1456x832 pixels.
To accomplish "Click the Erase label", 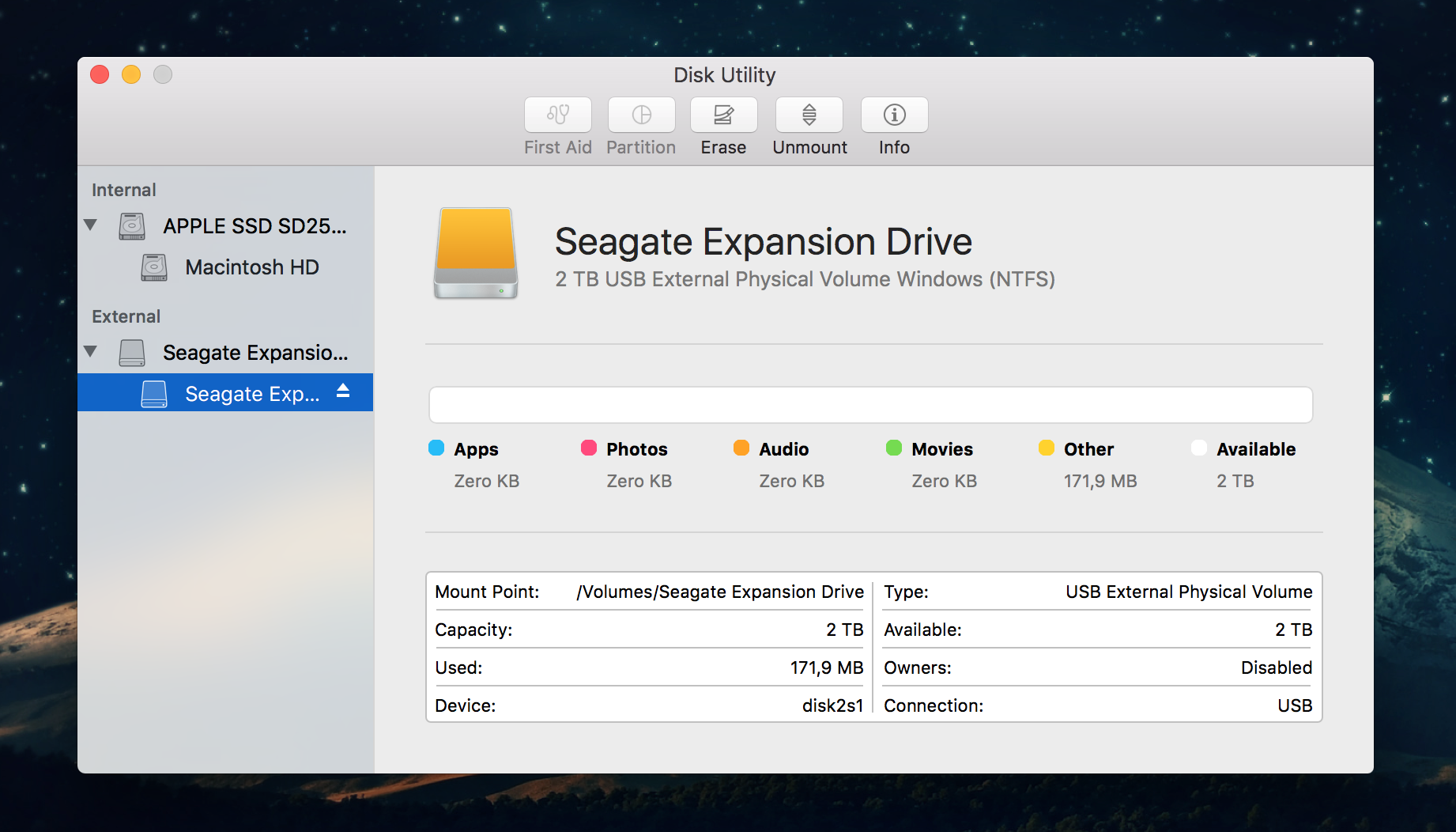I will (723, 147).
